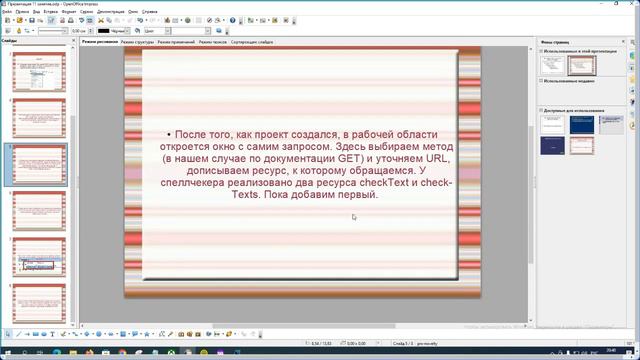Collapse the 'Доступные для использования' section

coord(541,110)
